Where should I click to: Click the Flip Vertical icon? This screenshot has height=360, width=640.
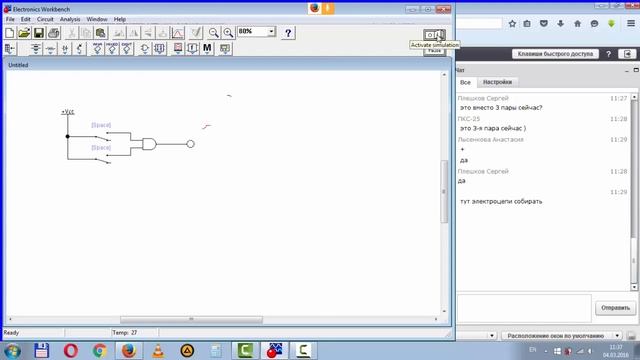(148, 33)
